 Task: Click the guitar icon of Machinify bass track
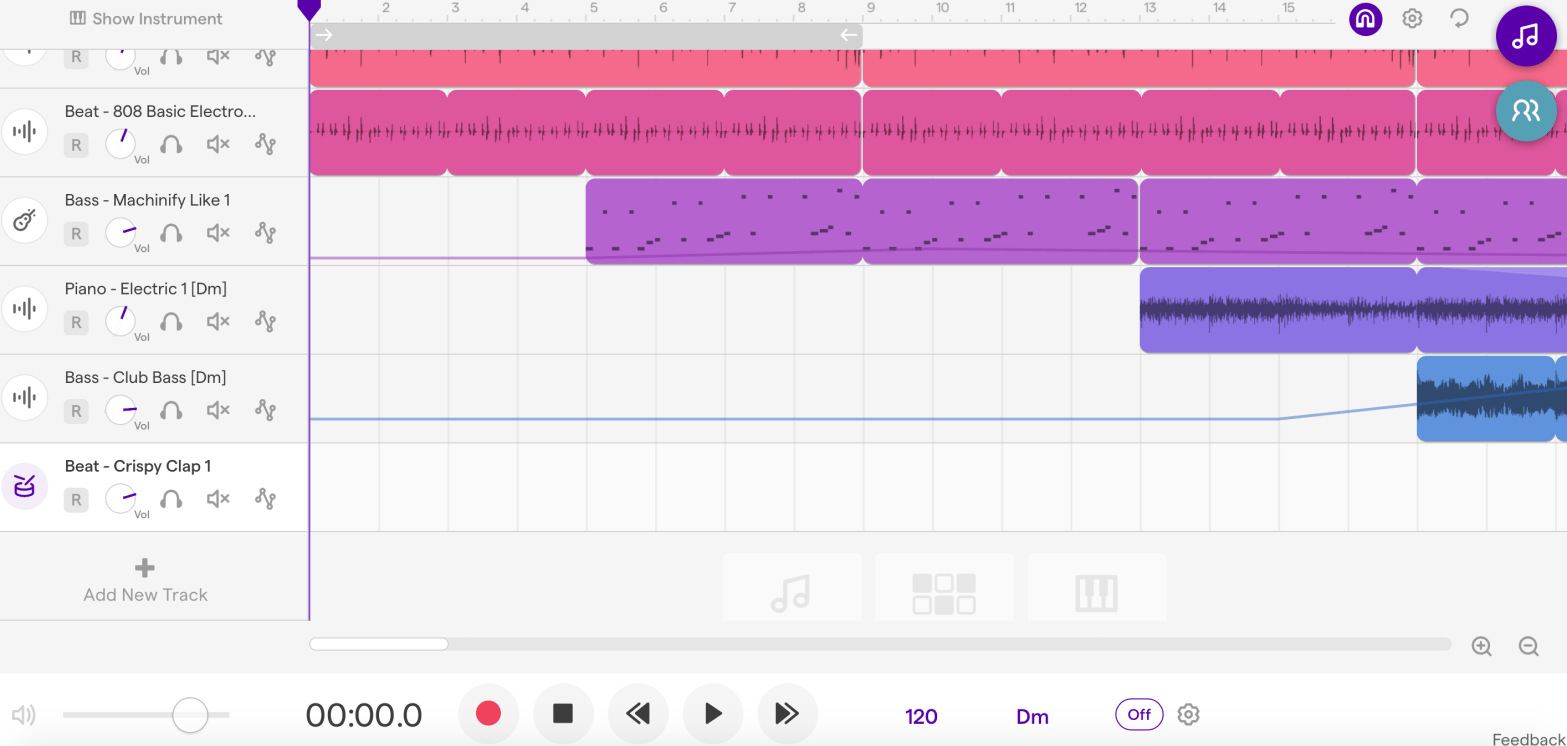25,221
